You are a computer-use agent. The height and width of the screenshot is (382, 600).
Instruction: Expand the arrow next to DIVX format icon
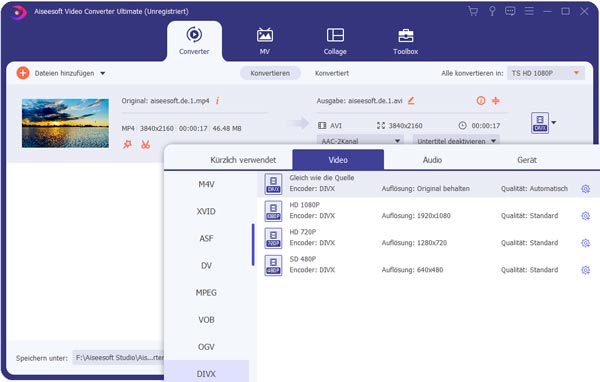click(x=554, y=123)
